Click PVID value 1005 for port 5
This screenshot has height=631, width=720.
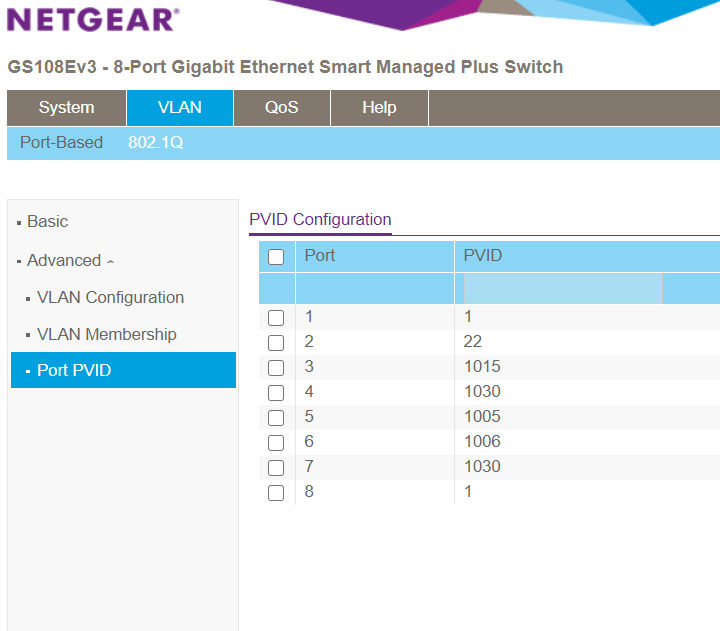click(x=482, y=417)
